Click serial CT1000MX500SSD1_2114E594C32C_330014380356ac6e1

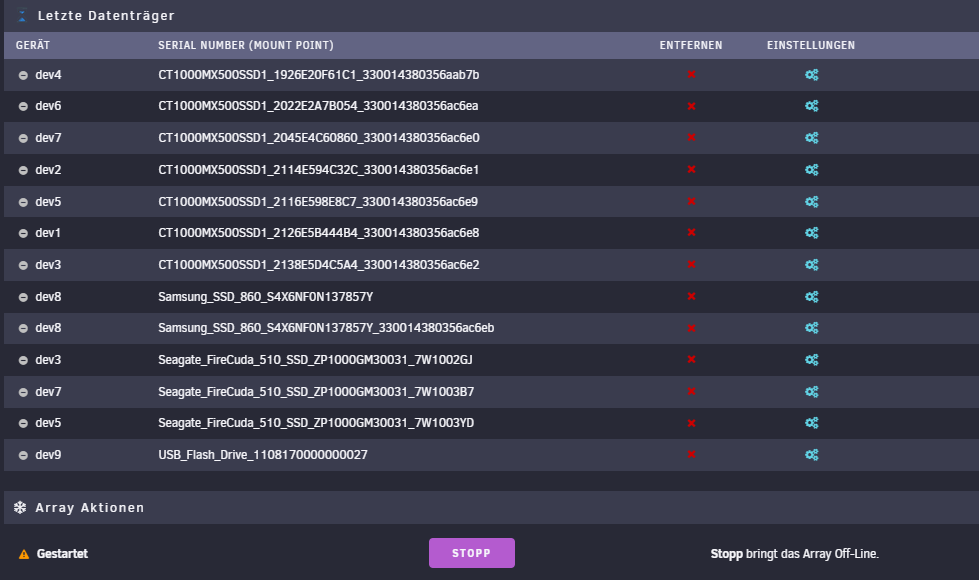[318, 170]
